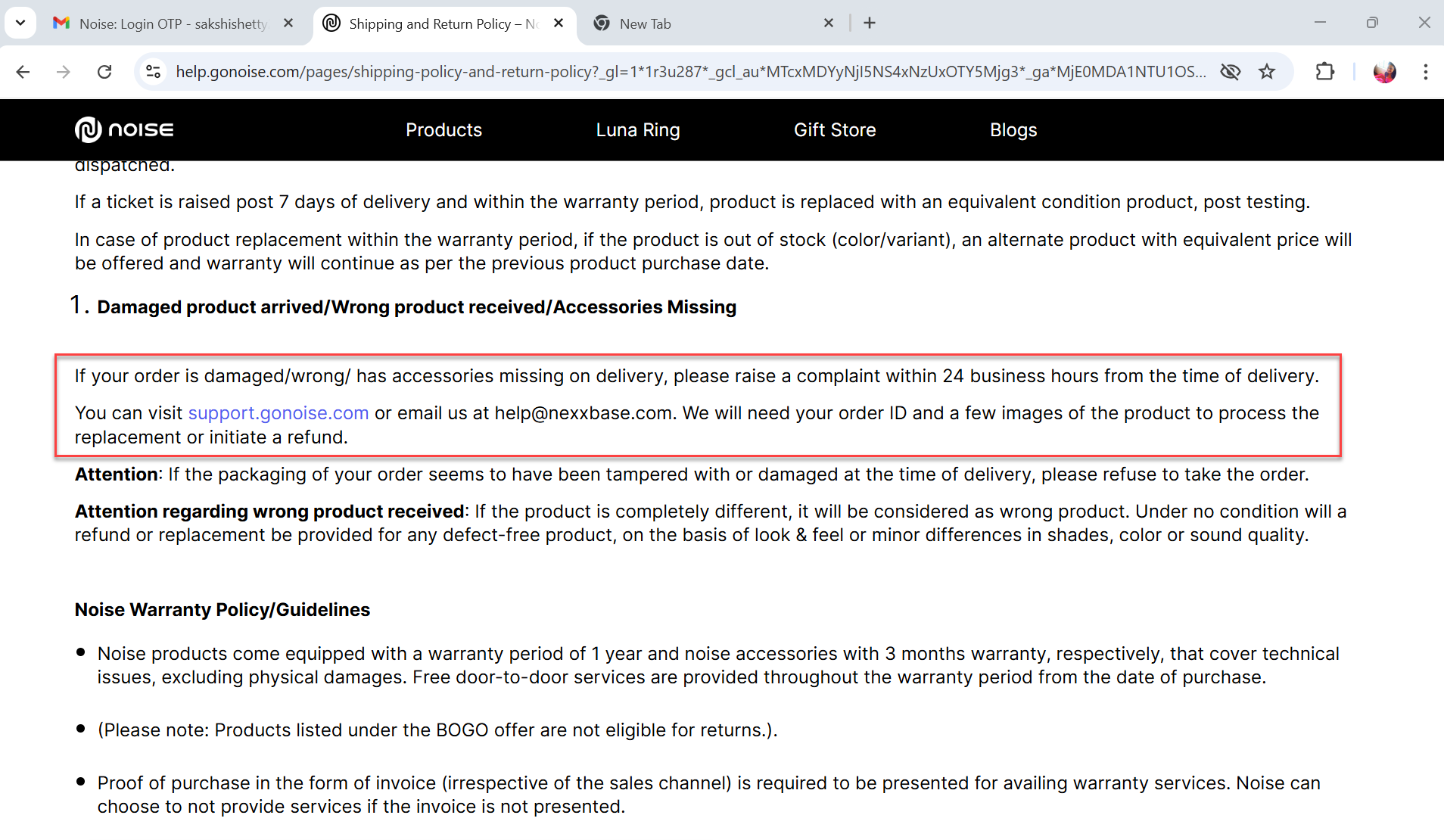Open the Products menu

coord(443,130)
